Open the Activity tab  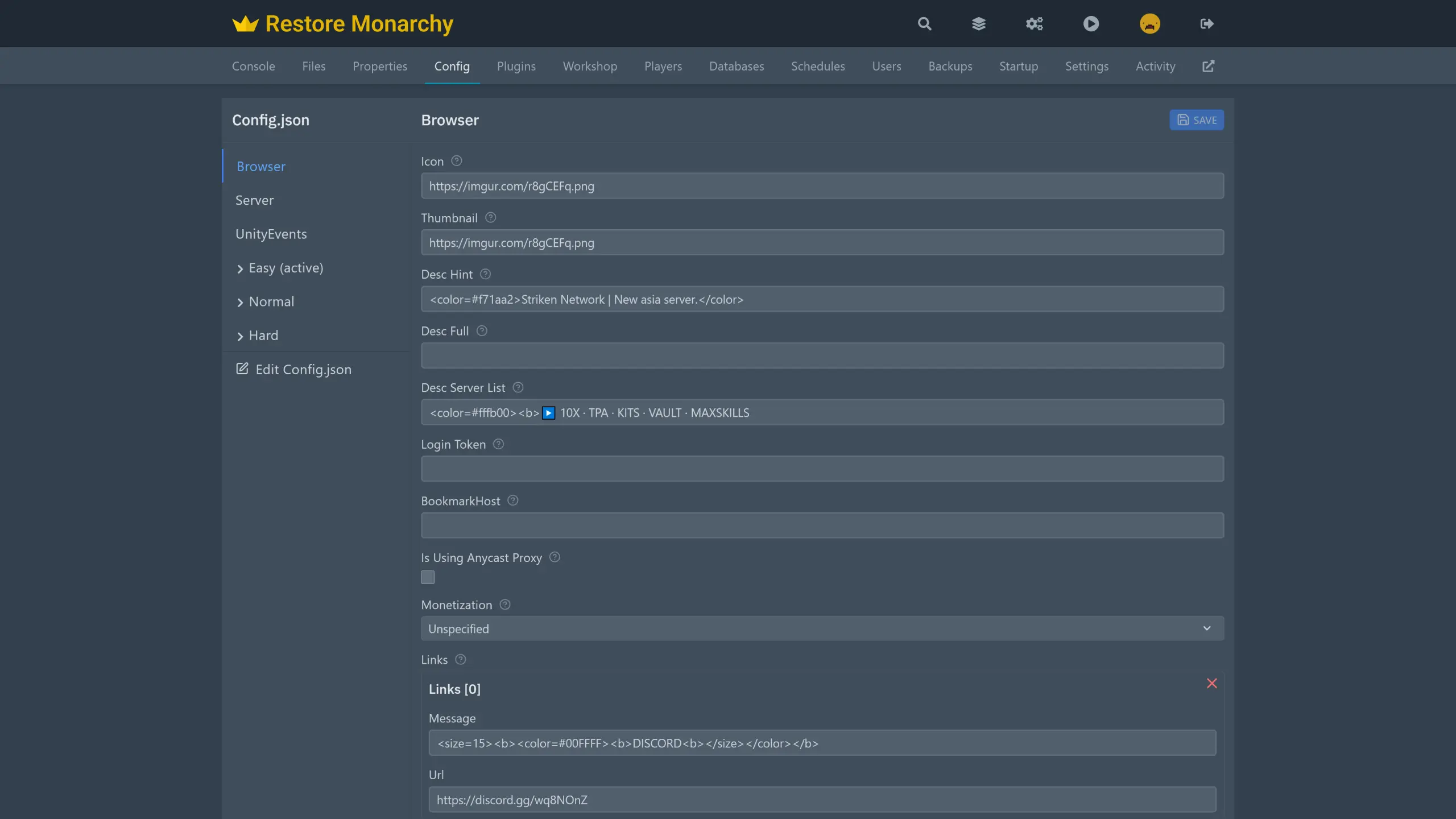[1155, 66]
